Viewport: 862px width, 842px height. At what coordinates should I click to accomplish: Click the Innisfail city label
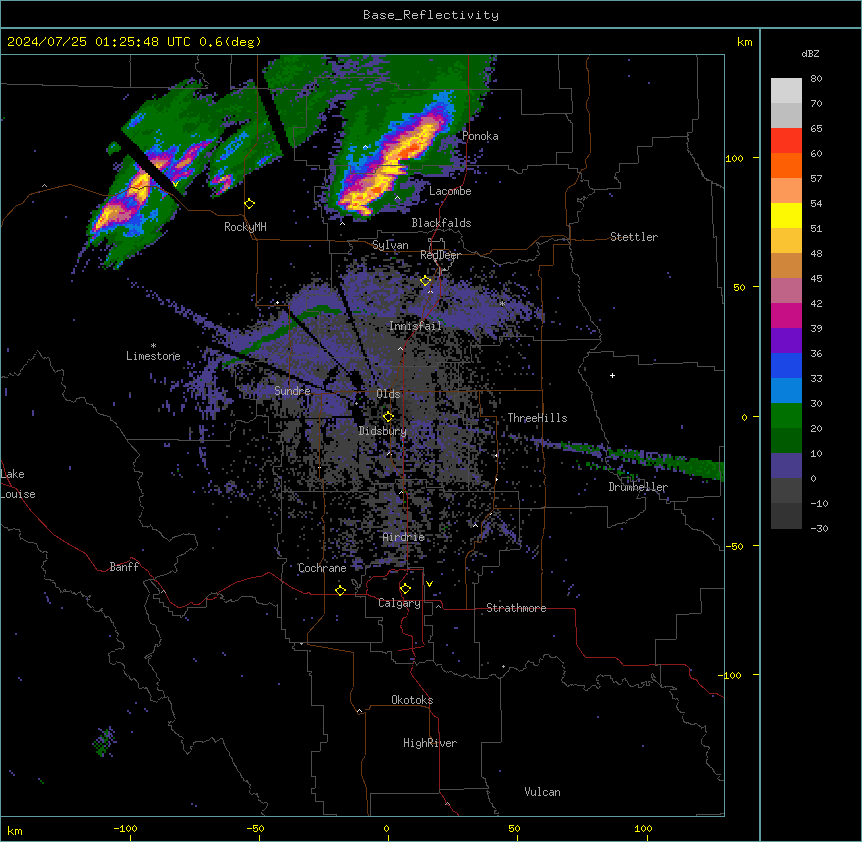coord(415,326)
